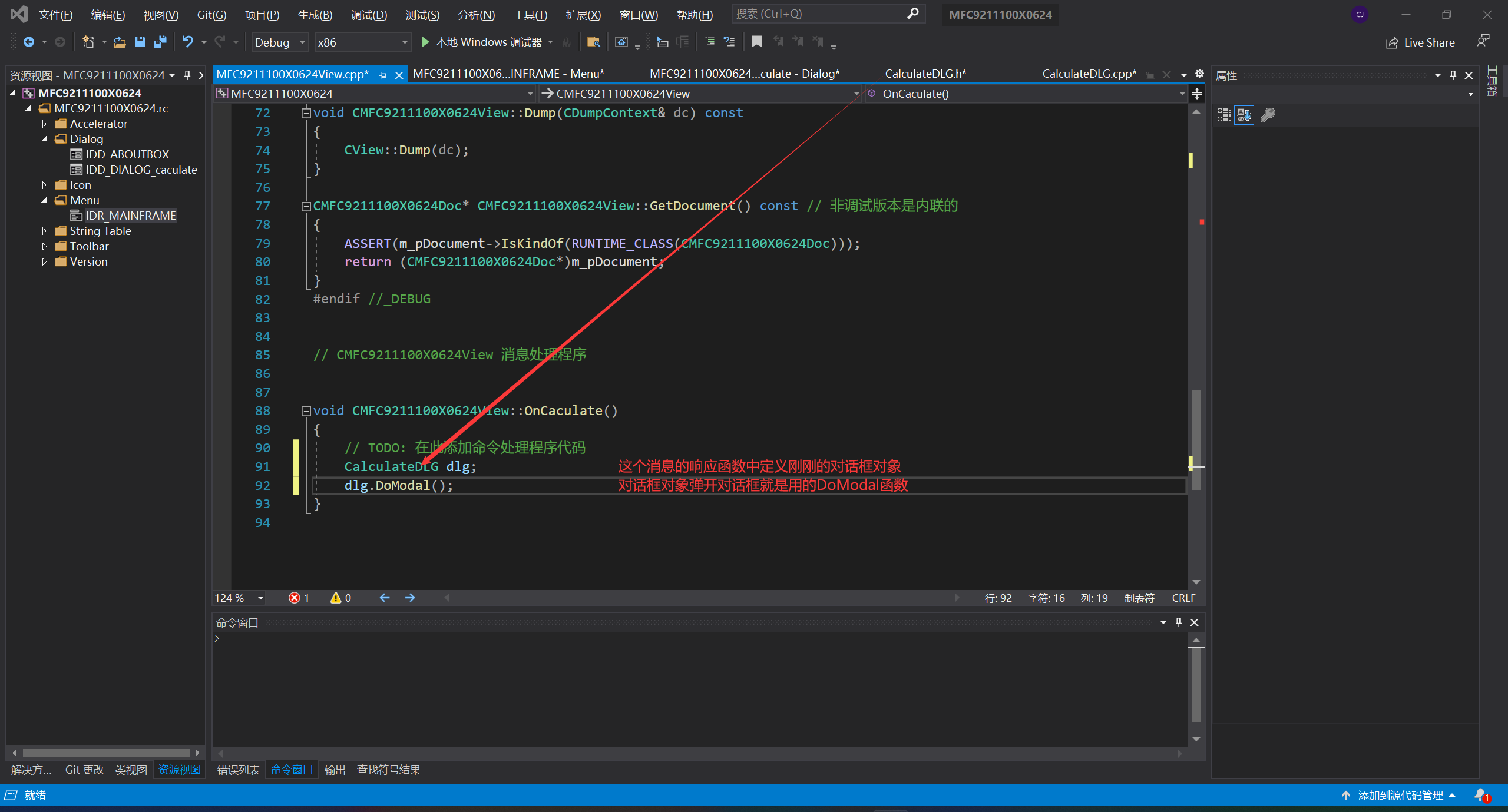
Task: Toggle pin on command window panel
Action: 1179,622
